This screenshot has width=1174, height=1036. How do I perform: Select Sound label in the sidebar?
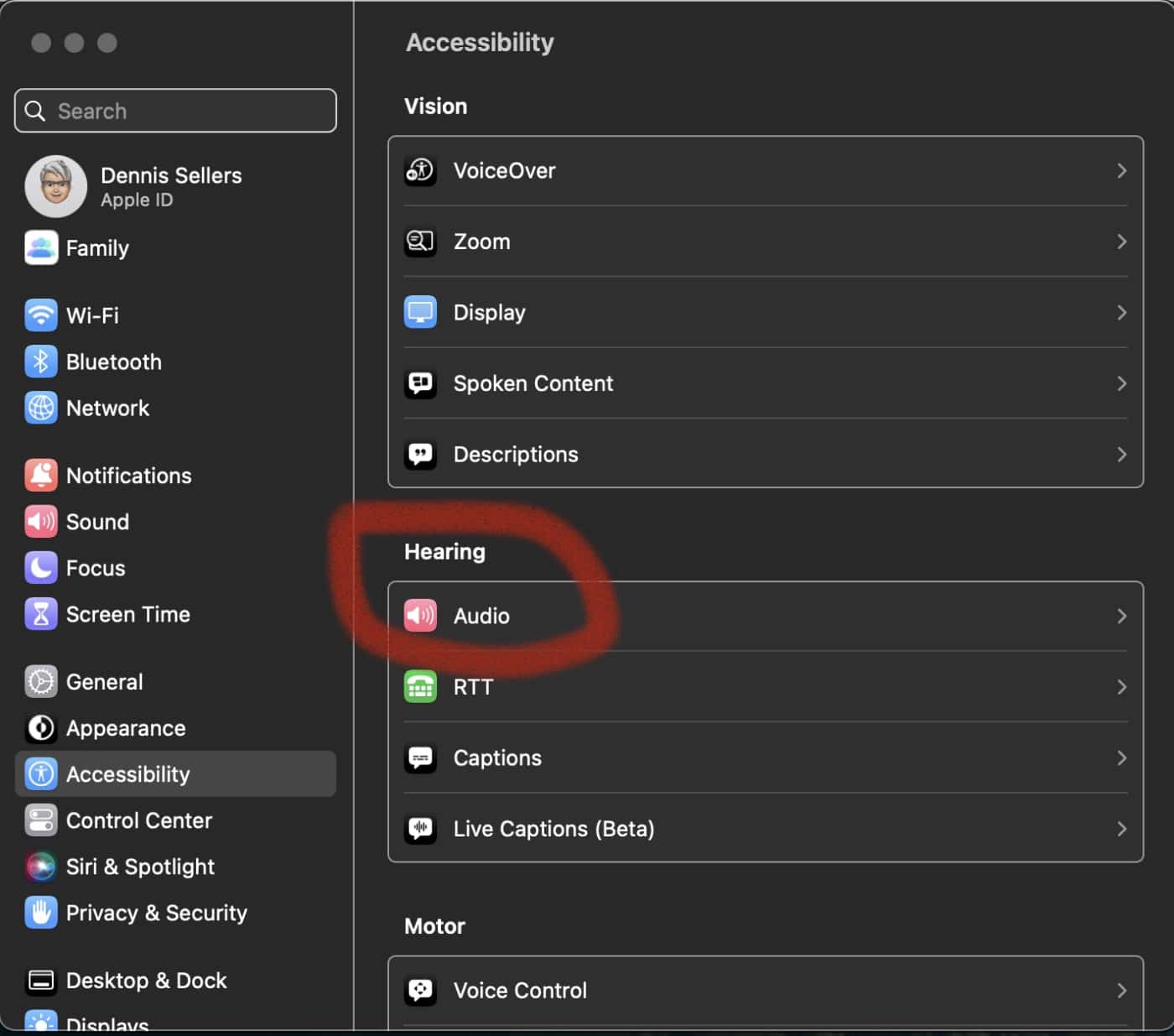[x=97, y=521]
